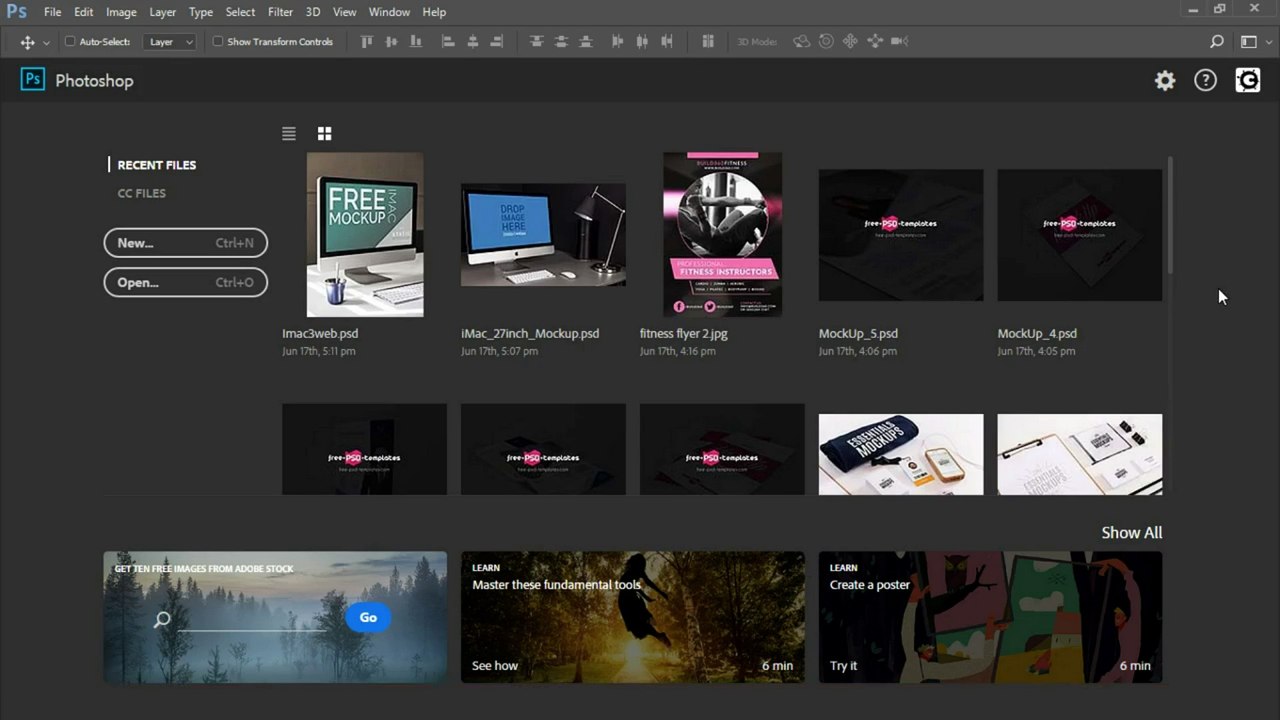Viewport: 1280px width, 720px height.
Task: Expand the workspace switcher dropdown arrow
Action: [x=1268, y=43]
